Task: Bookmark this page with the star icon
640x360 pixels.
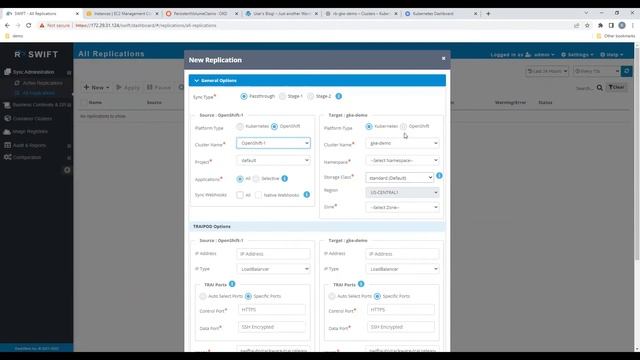Action: click(x=587, y=25)
